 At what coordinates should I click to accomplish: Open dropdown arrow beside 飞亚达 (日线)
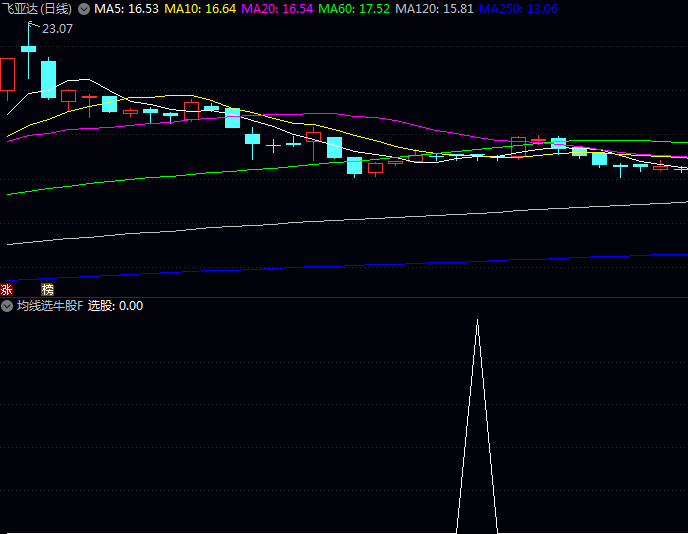84,8
